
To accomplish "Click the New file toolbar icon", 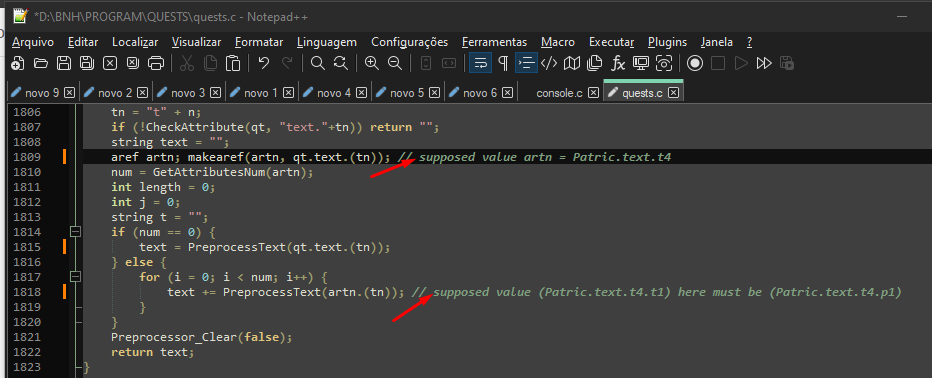I will [18, 63].
